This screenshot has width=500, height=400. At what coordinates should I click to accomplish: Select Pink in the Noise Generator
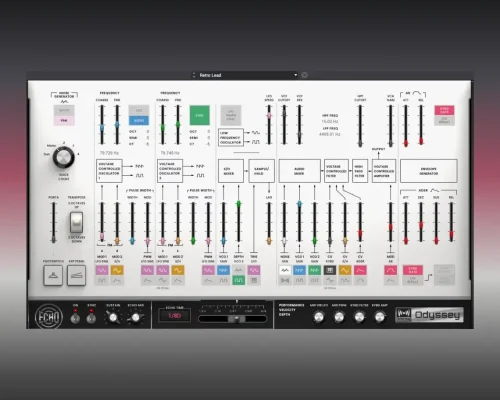click(x=64, y=120)
